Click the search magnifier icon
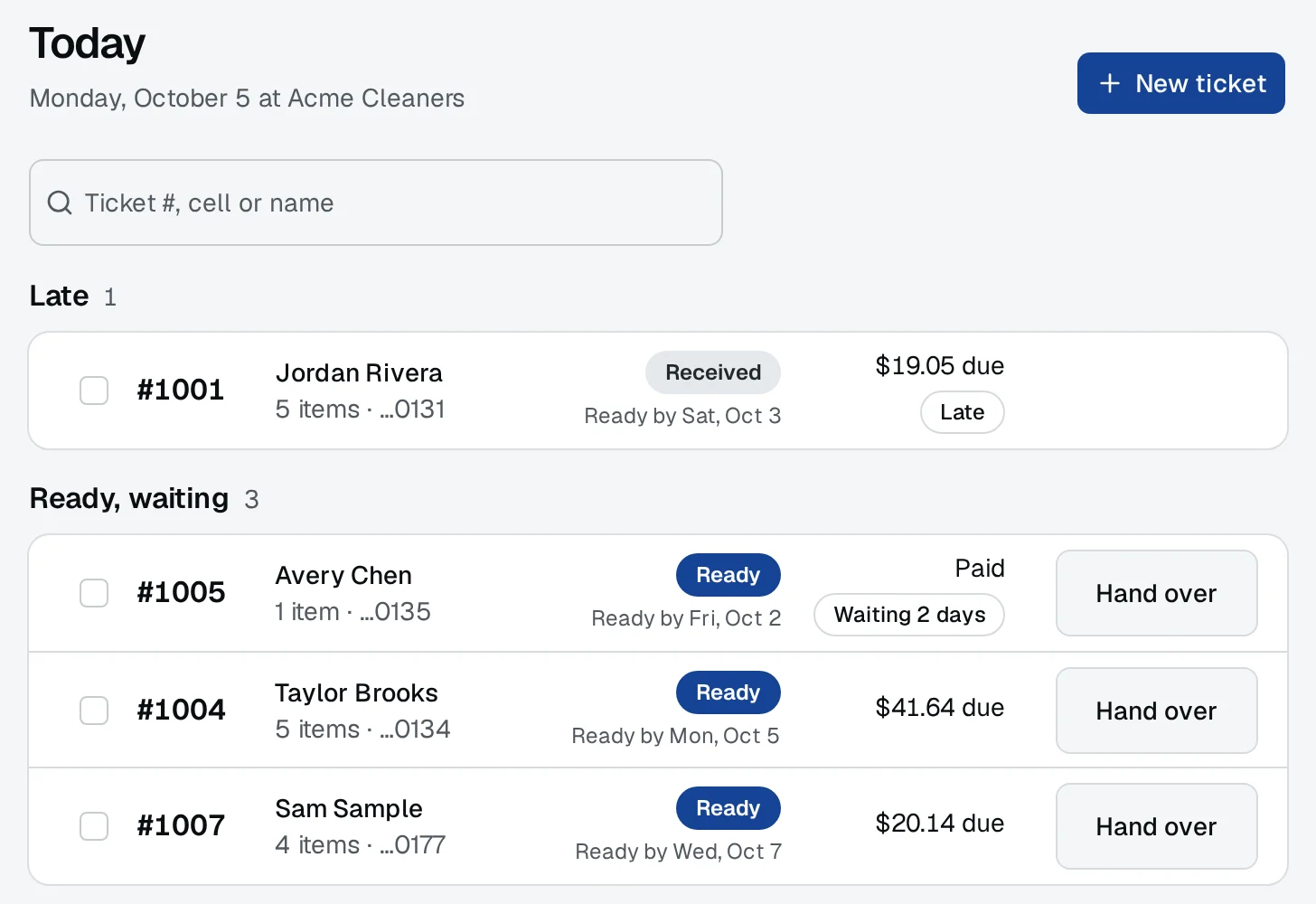The height and width of the screenshot is (904, 1316). pyautogui.click(x=60, y=202)
